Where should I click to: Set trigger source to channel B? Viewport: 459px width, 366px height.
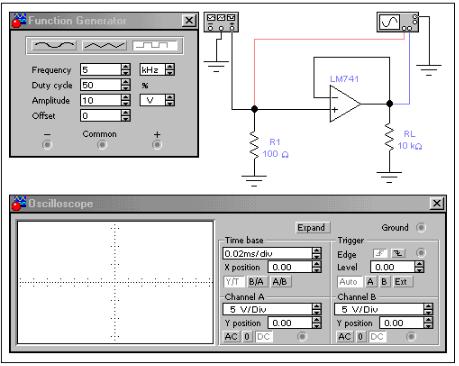[384, 282]
